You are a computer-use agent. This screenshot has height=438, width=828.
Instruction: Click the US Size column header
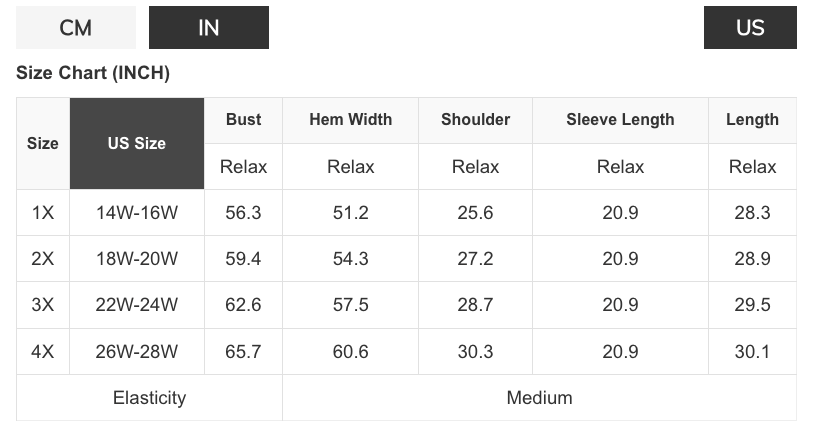(x=137, y=143)
